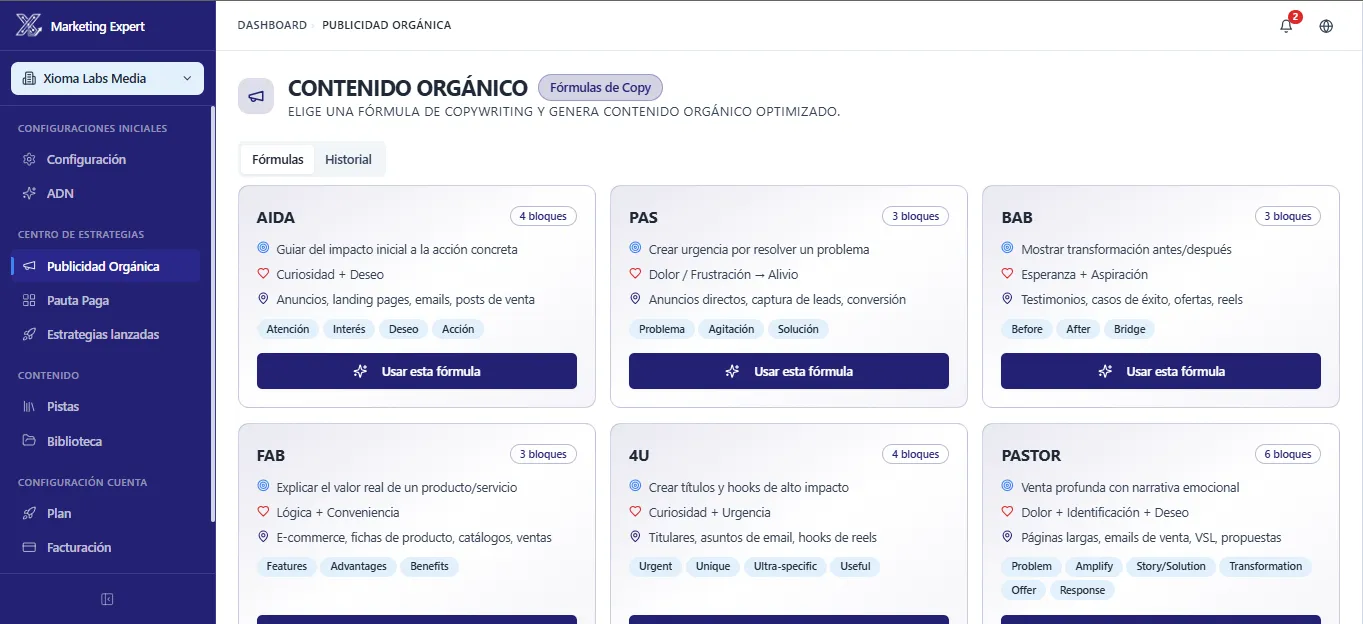Switch to the Historial tab
This screenshot has width=1363, height=624.
[348, 159]
